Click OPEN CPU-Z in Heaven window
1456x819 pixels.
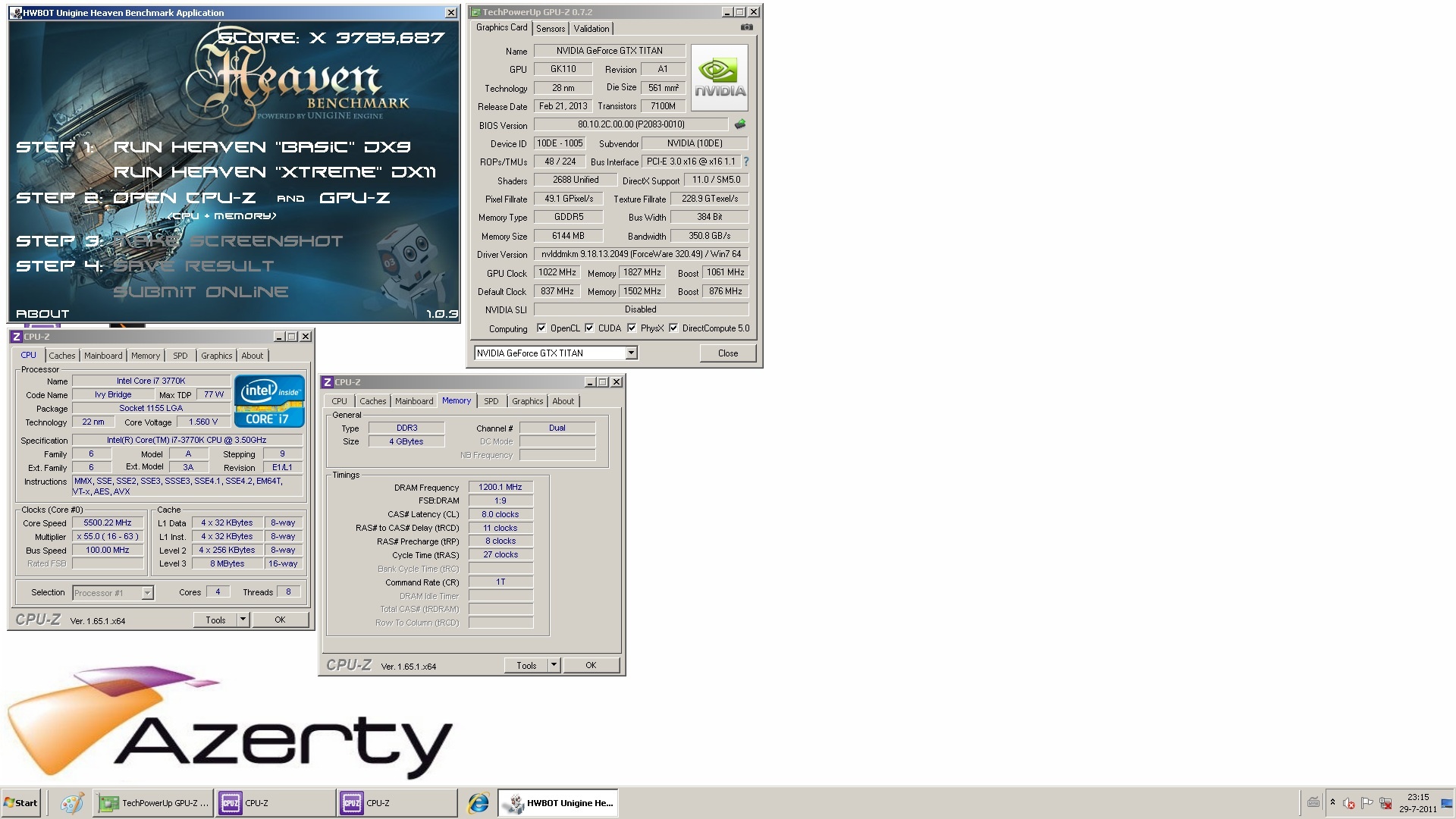pyautogui.click(x=184, y=198)
